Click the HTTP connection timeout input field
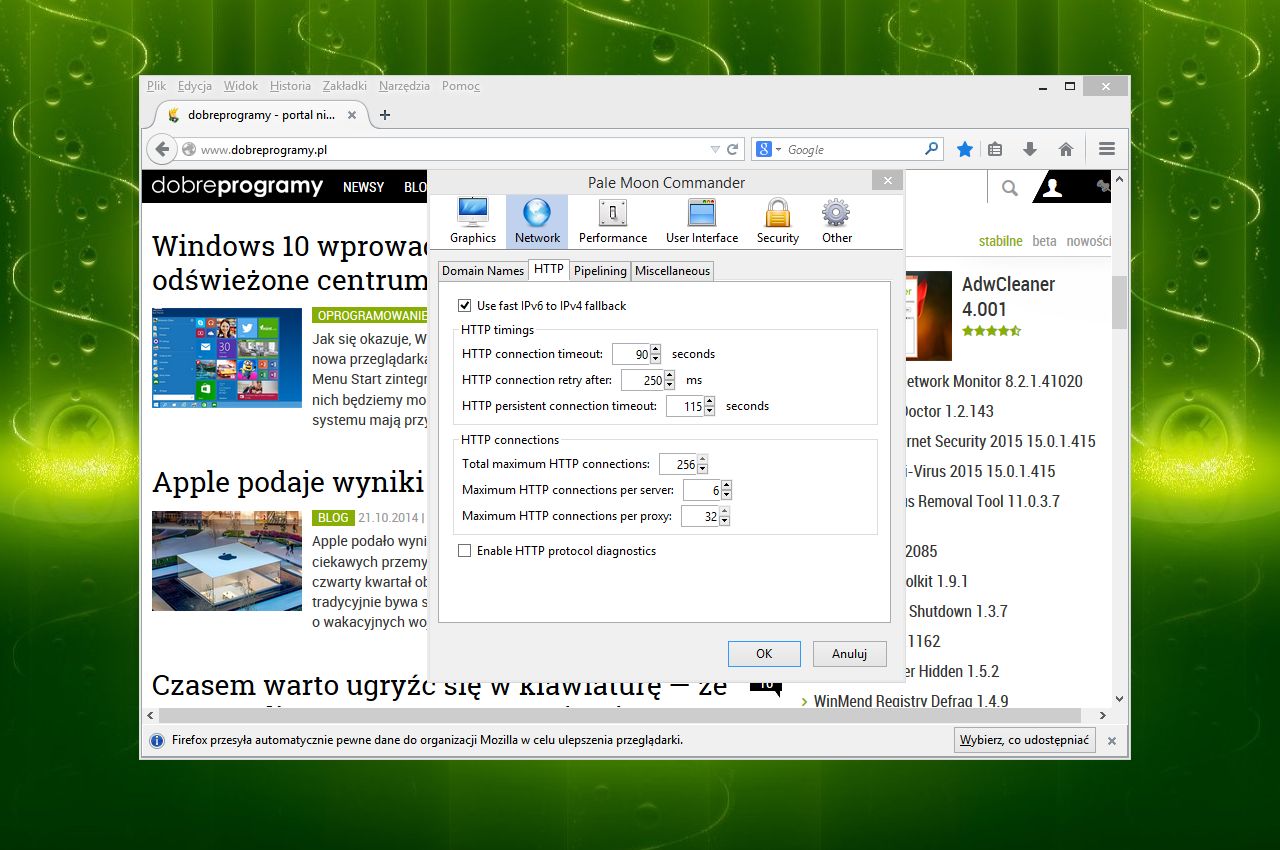1280x850 pixels. coord(631,354)
